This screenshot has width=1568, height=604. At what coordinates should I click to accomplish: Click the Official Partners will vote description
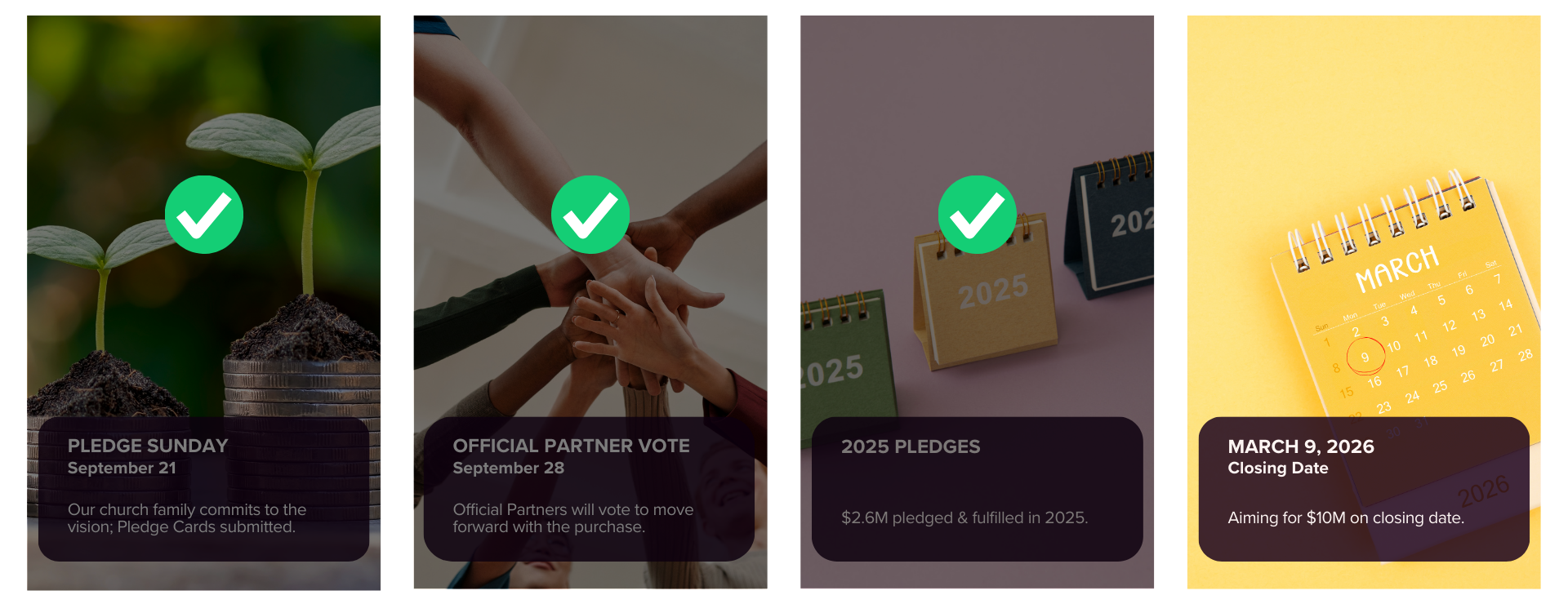[x=572, y=518]
